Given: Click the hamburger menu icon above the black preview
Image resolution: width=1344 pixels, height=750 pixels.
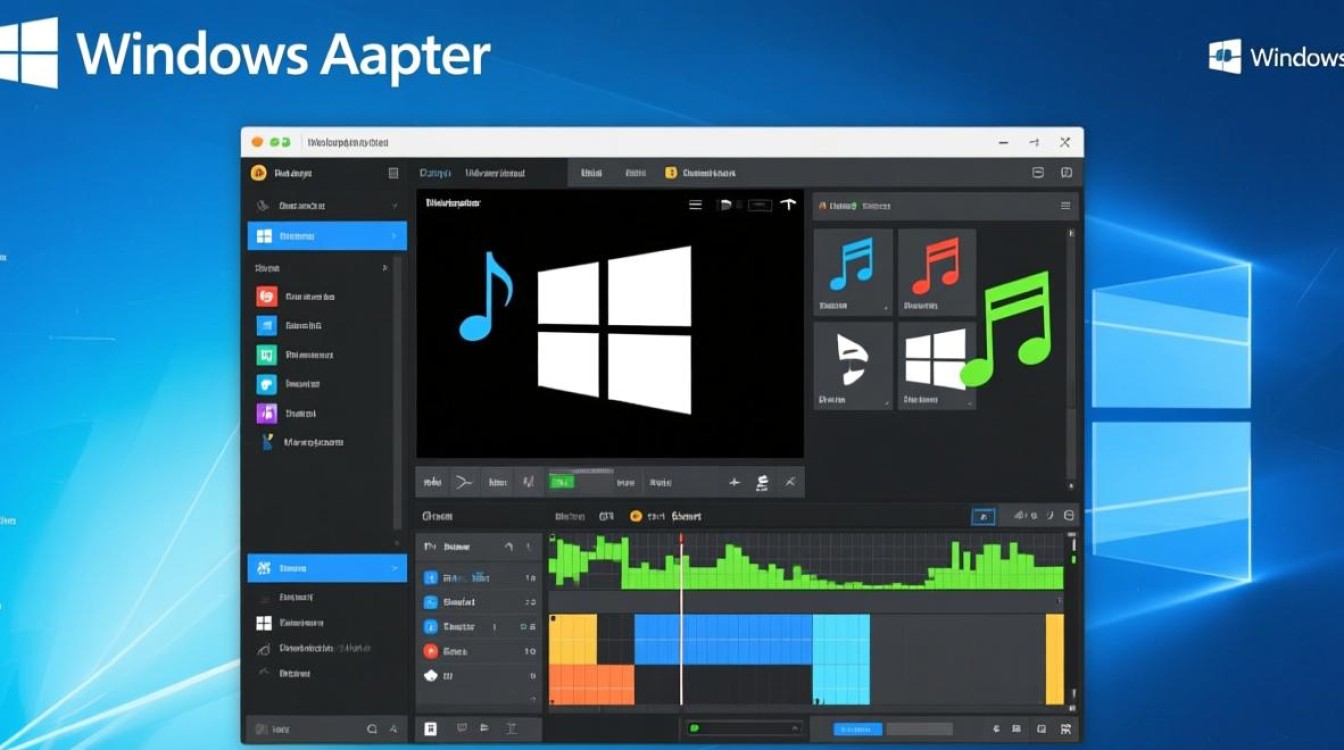Looking at the screenshot, I should (x=696, y=205).
